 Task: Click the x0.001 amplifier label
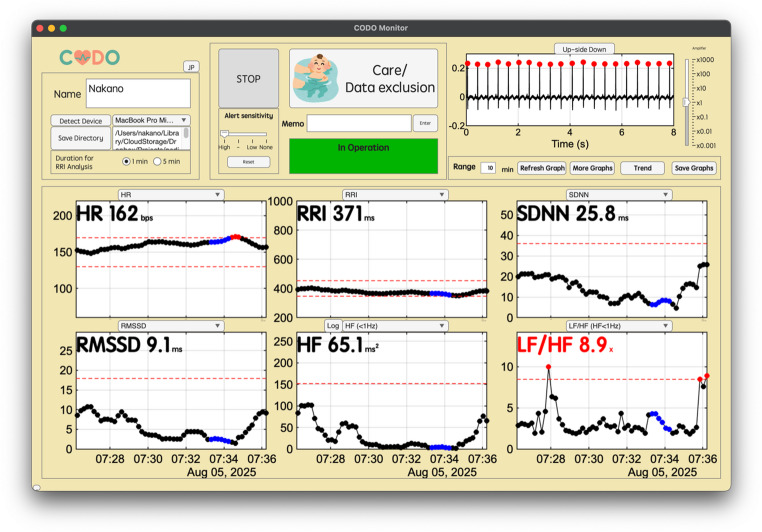point(706,145)
